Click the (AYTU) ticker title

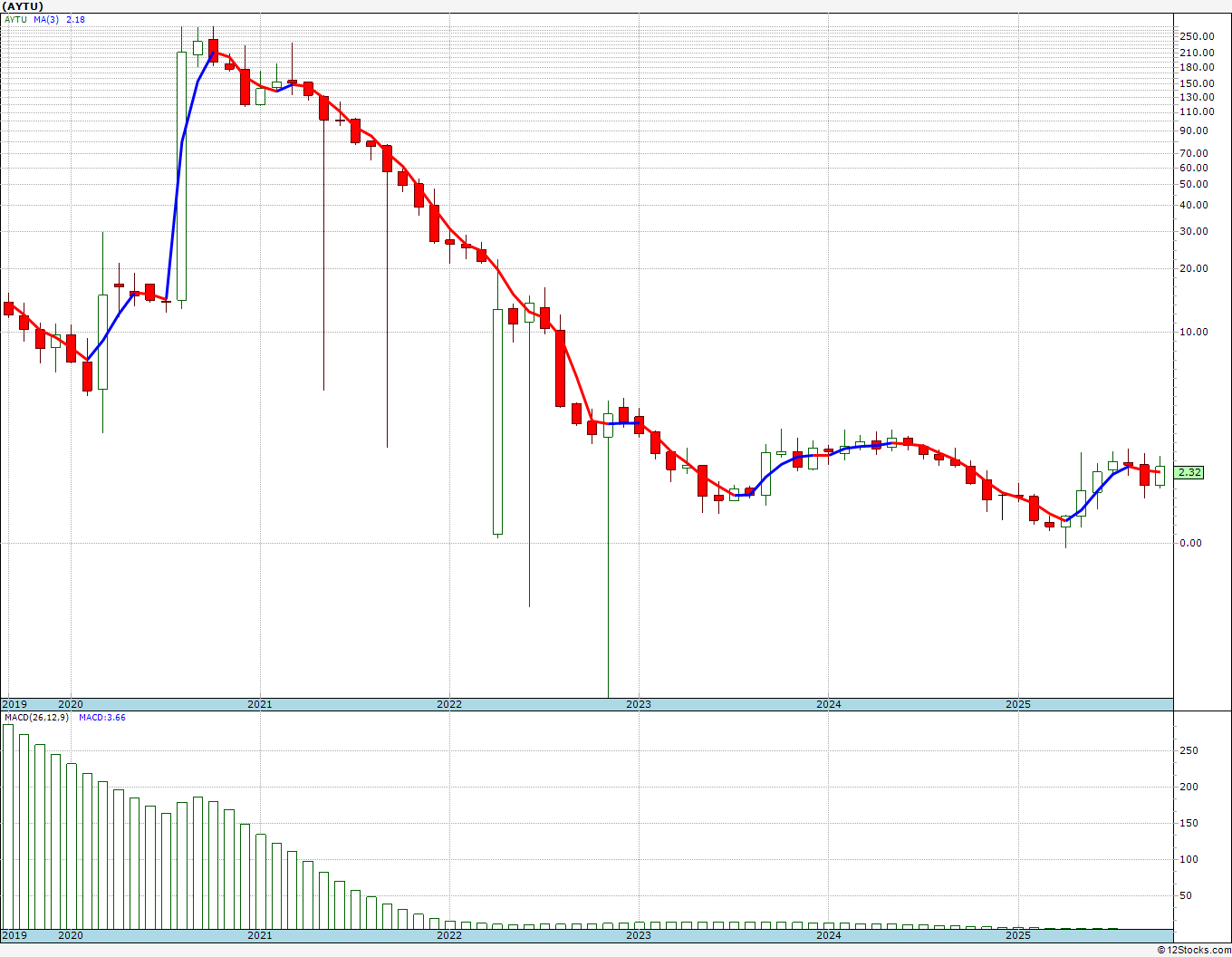click(23, 6)
